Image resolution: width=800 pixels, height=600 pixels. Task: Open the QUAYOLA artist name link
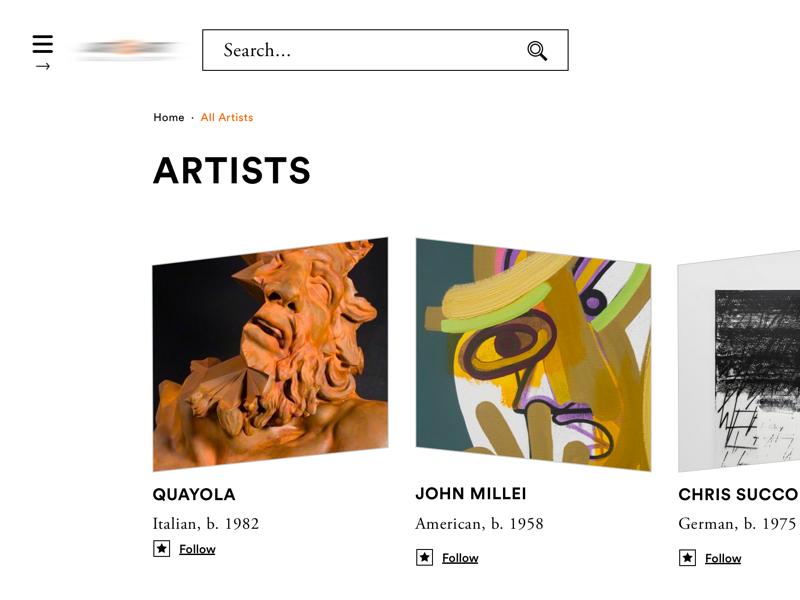(194, 494)
